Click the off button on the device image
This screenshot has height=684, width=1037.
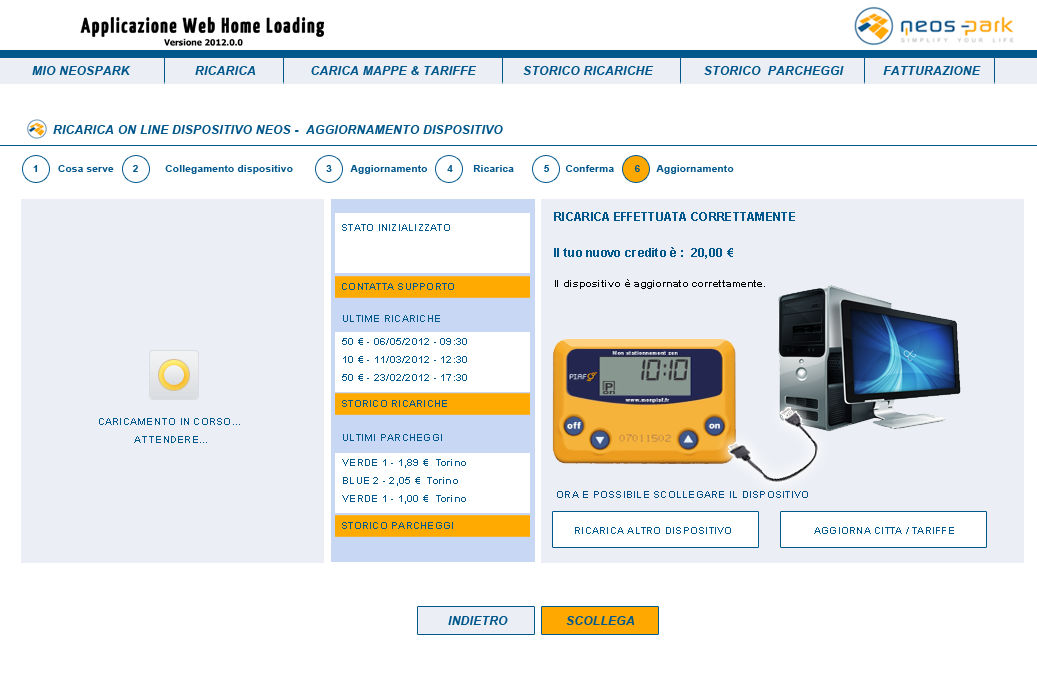tap(573, 425)
